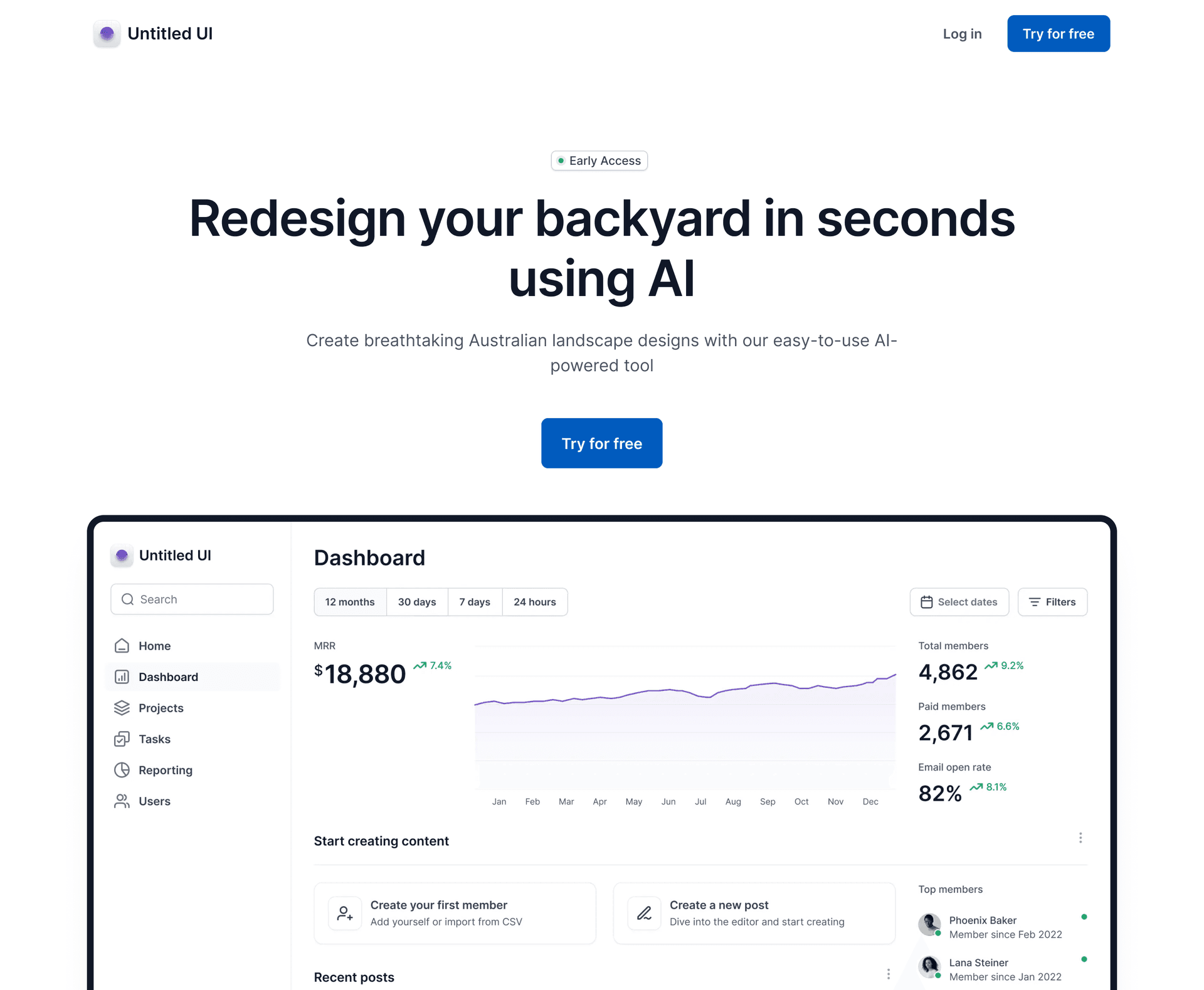This screenshot has width=1204, height=990.
Task: Click the magnifier icon in the Search field
Action: coord(127,599)
